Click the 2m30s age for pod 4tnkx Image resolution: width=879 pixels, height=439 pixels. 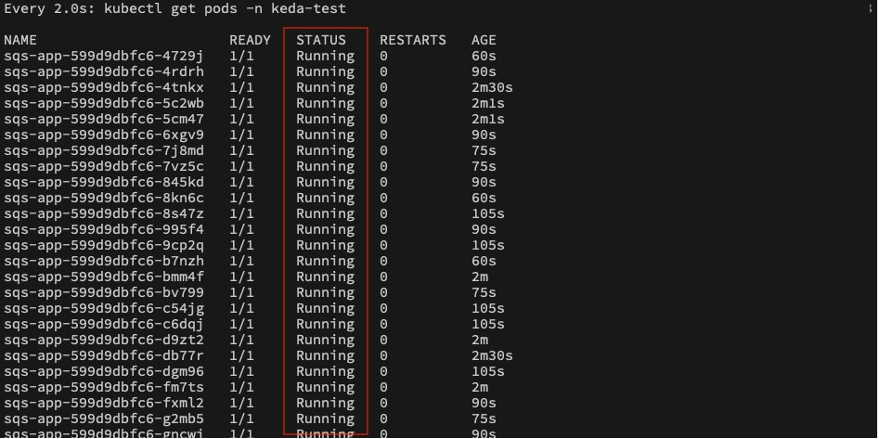click(x=492, y=87)
